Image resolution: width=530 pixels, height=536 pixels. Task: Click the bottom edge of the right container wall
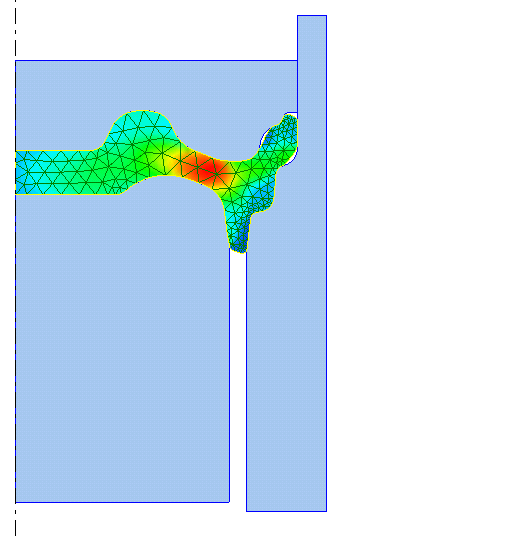tap(287, 511)
